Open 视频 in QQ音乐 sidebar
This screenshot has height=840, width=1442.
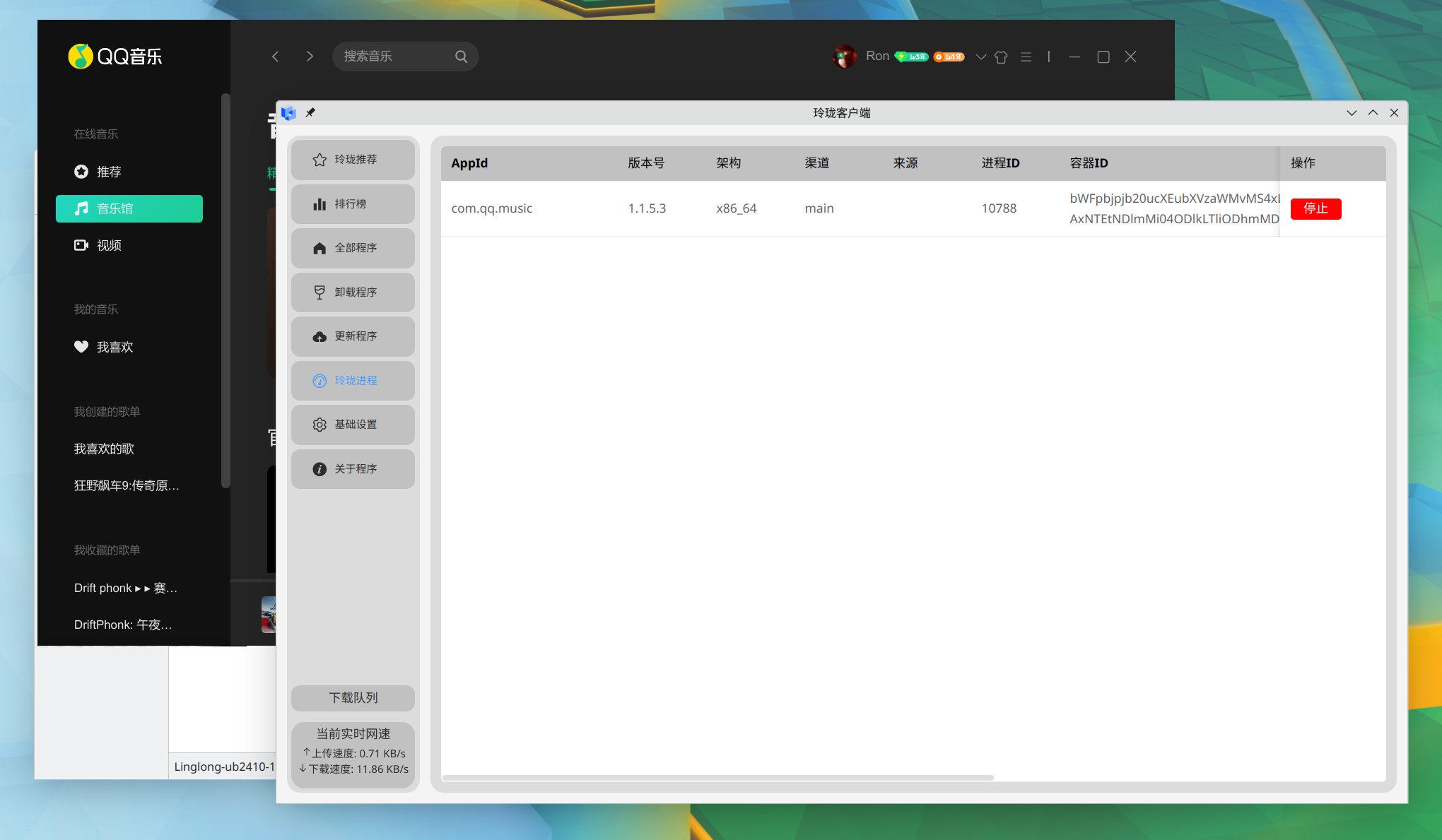pos(129,245)
